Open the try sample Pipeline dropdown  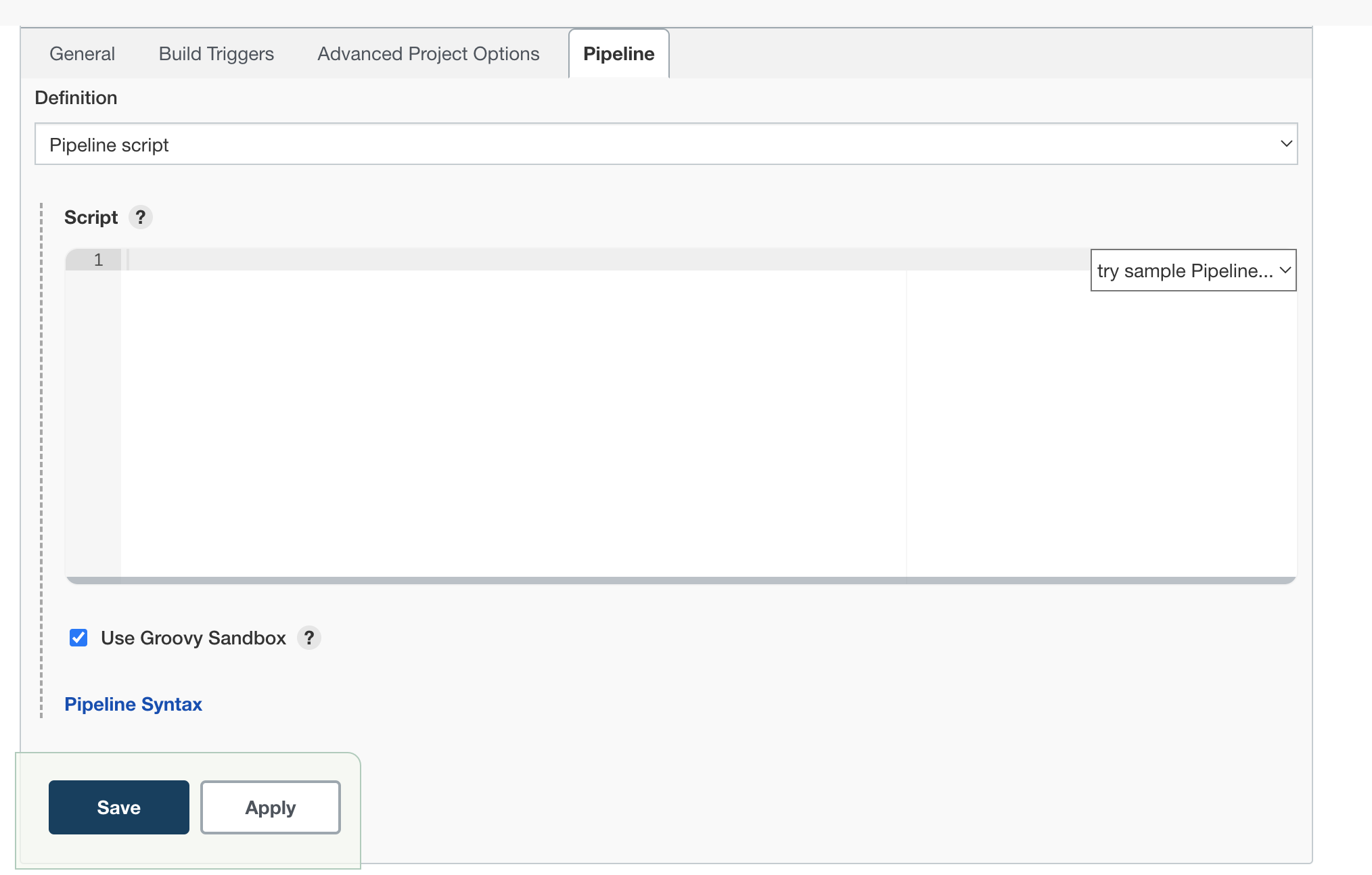[x=1193, y=270]
